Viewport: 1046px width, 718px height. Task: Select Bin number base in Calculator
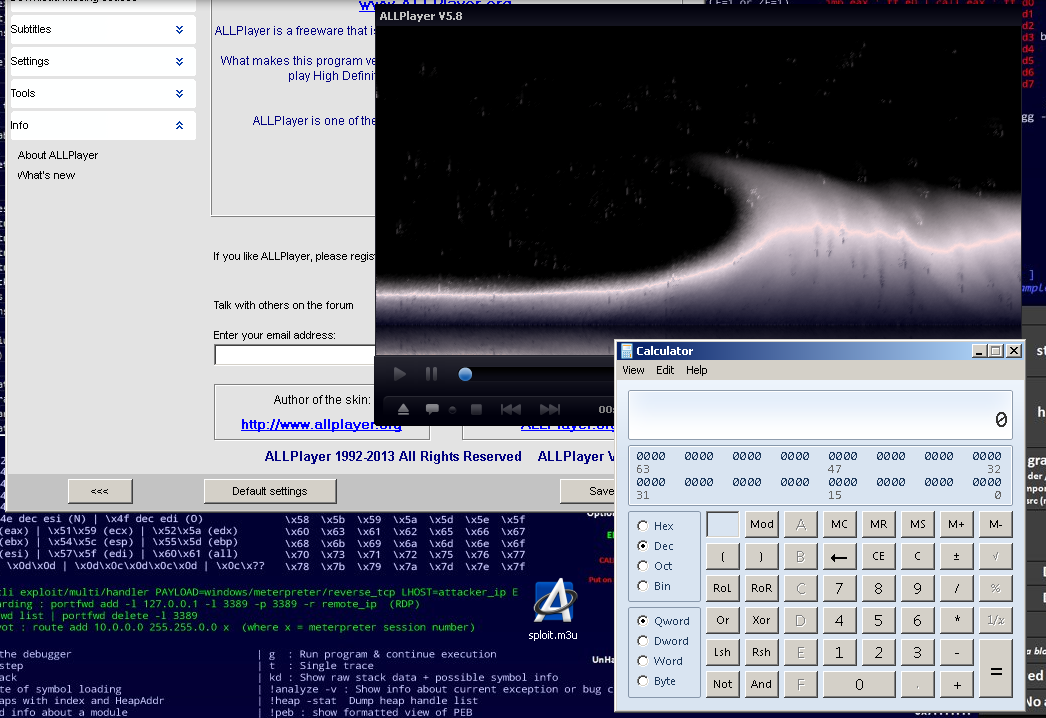(654, 586)
